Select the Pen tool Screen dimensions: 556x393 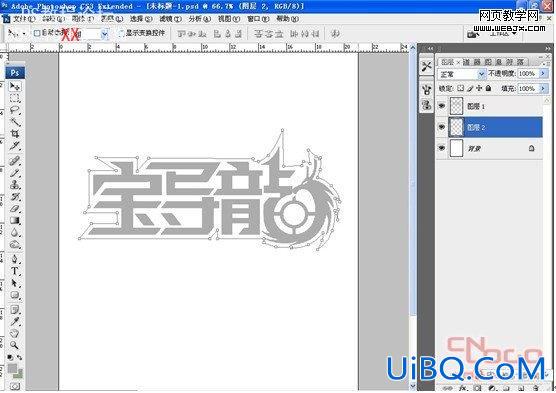(x=15, y=259)
